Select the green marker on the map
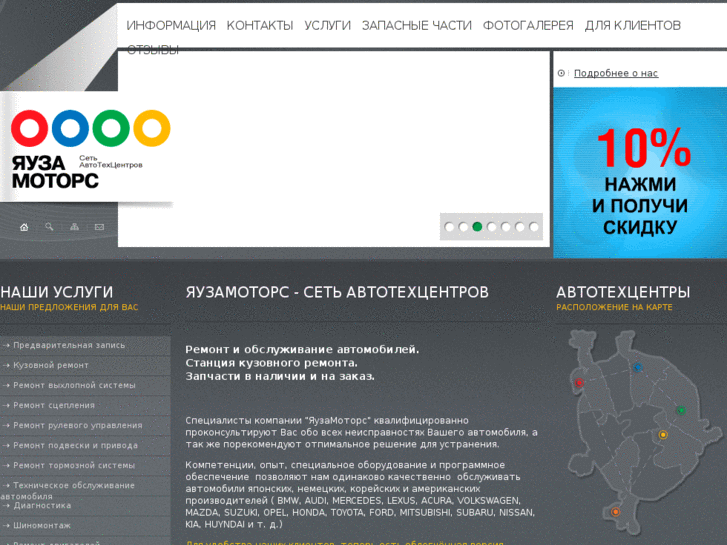Image resolution: width=727 pixels, height=545 pixels. [x=681, y=410]
